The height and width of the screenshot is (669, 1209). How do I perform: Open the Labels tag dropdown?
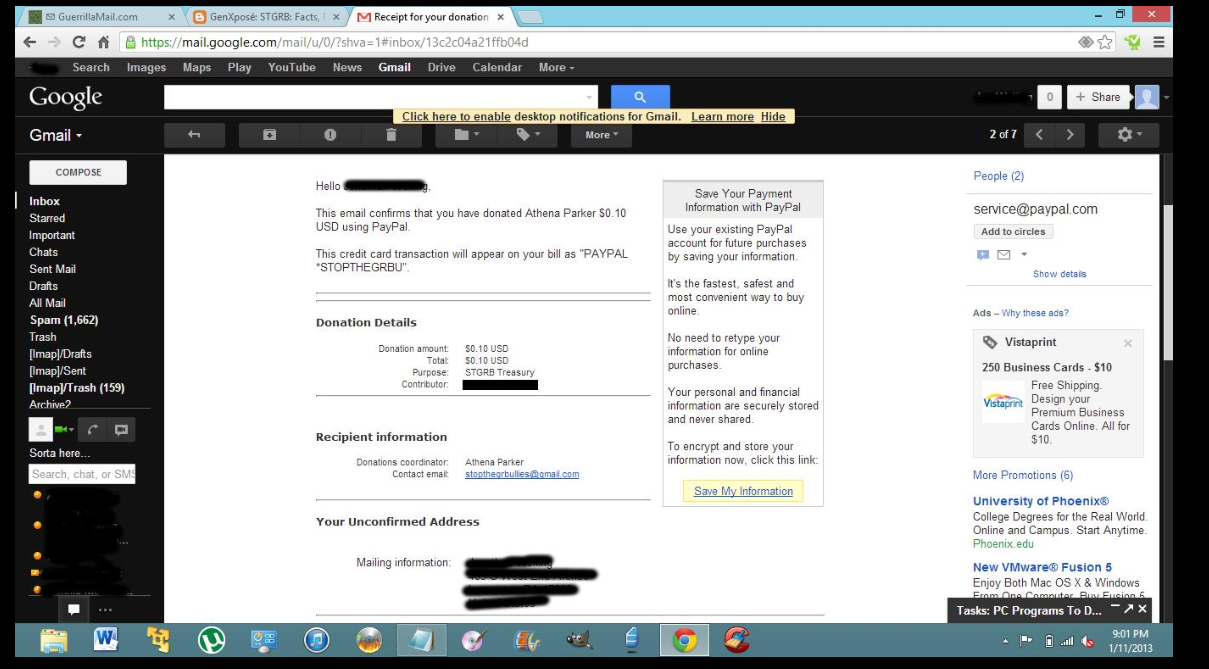pos(527,135)
